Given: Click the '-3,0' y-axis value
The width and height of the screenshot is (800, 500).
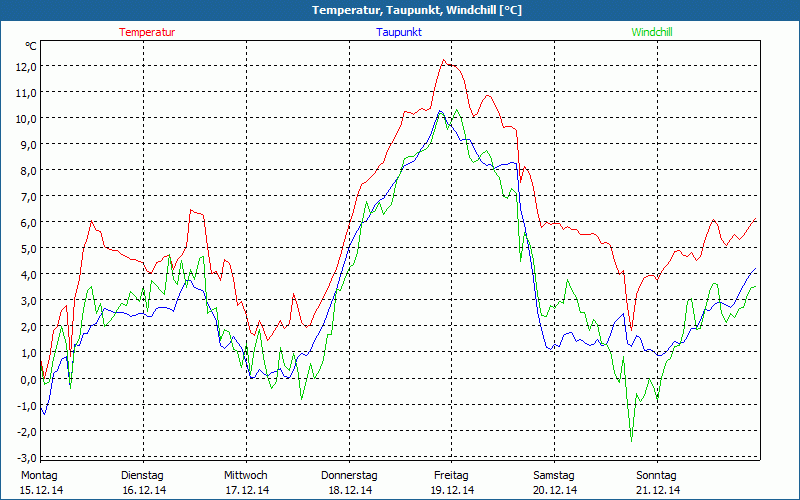Looking at the screenshot, I should click(x=27, y=457).
